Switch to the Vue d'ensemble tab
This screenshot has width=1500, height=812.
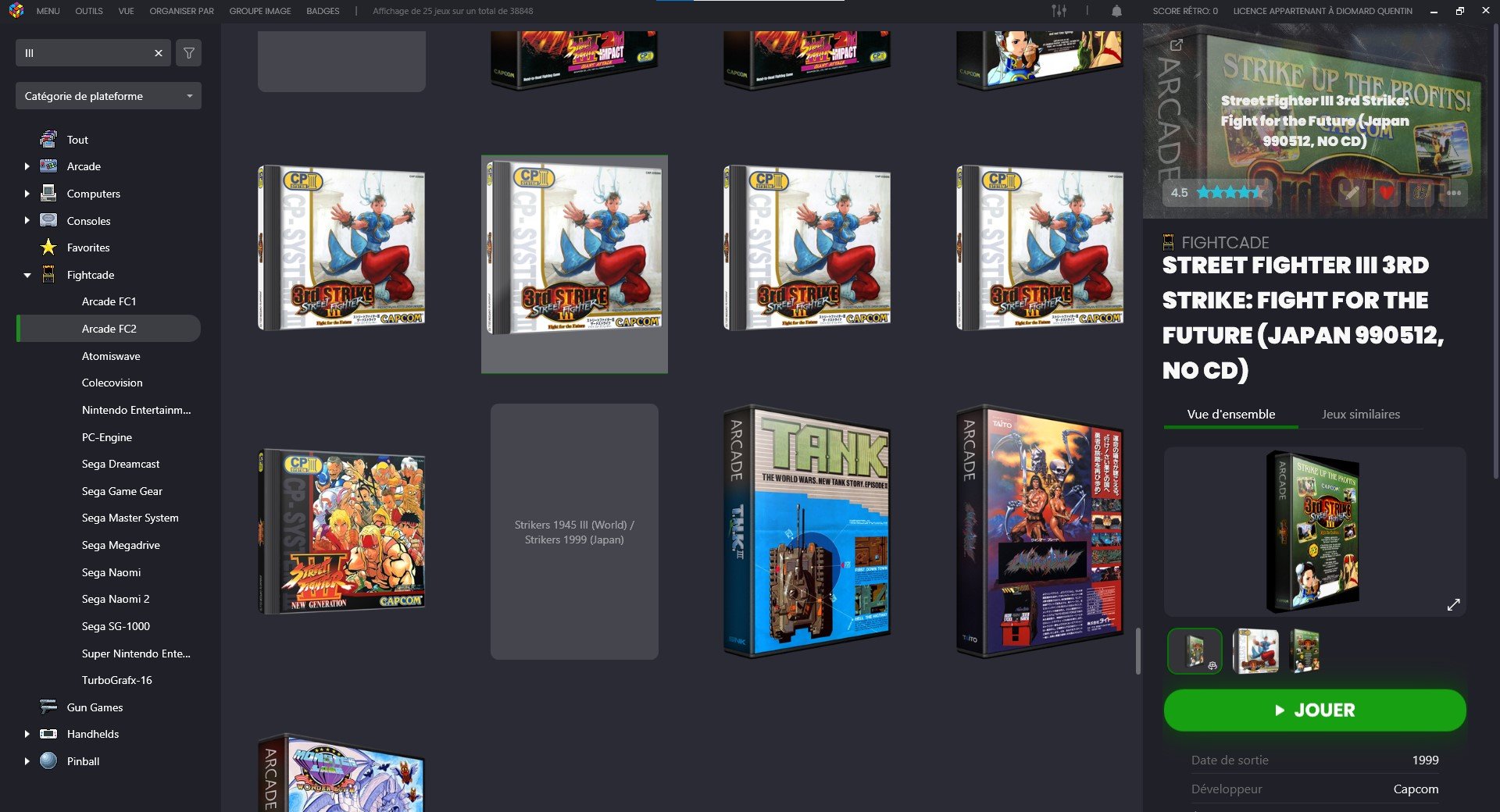click(1230, 415)
